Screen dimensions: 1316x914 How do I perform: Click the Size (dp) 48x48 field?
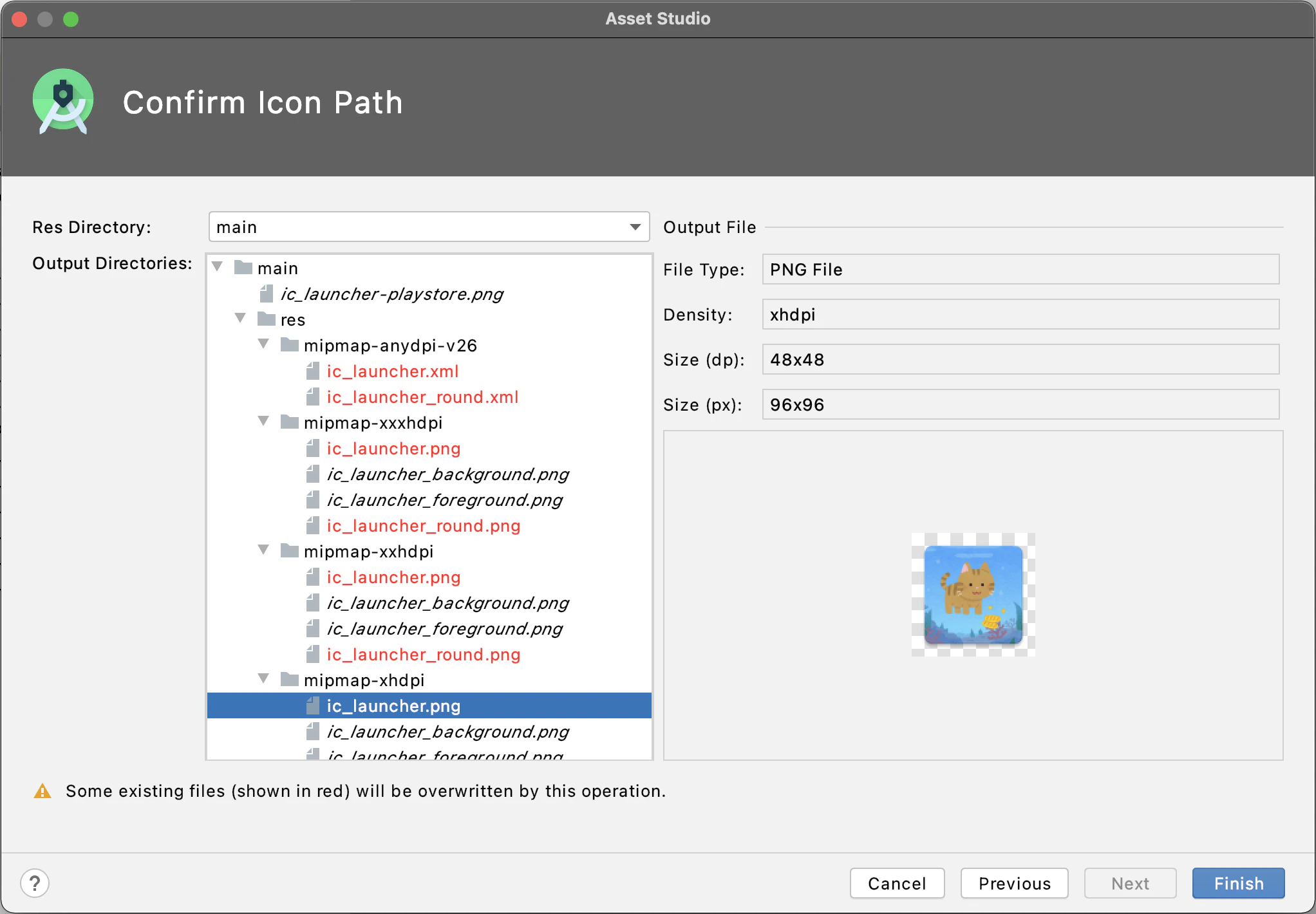1020,359
